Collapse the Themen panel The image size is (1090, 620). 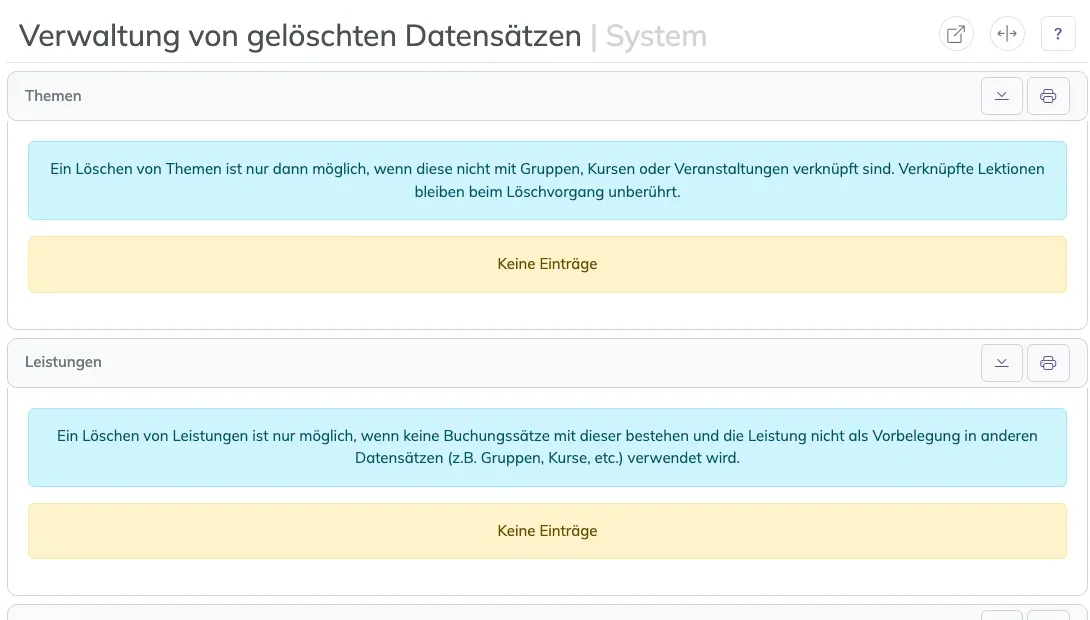click(x=1002, y=96)
